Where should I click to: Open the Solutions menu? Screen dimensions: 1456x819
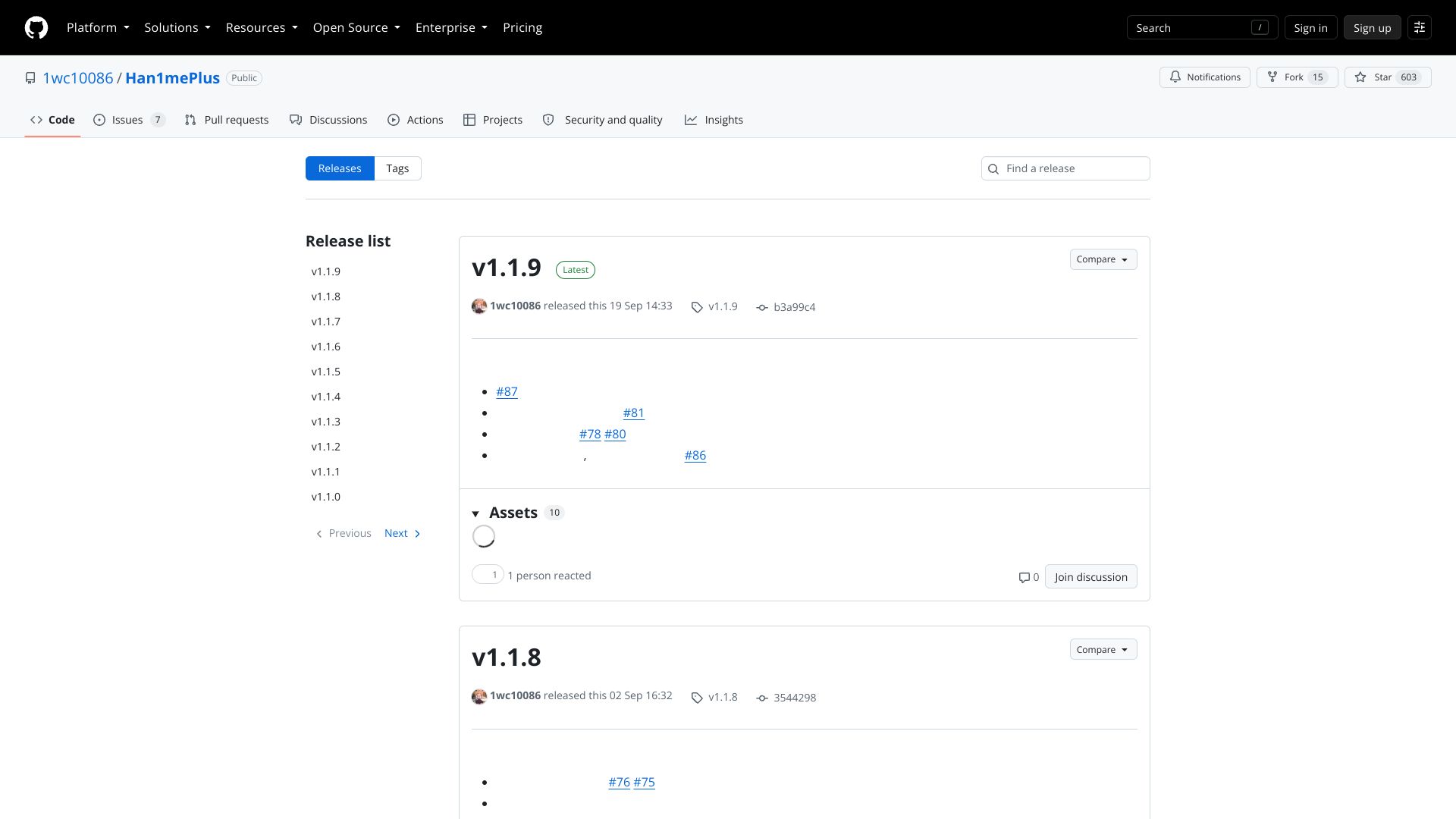pyautogui.click(x=177, y=28)
